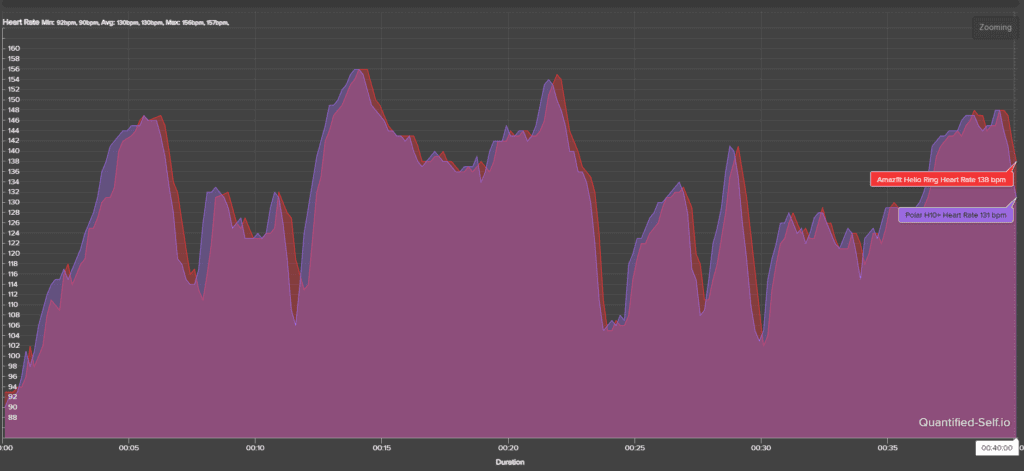Screen dimensions: 1024x471
Task: Select the 00:40:00 cursor time label
Action: pos(996,449)
